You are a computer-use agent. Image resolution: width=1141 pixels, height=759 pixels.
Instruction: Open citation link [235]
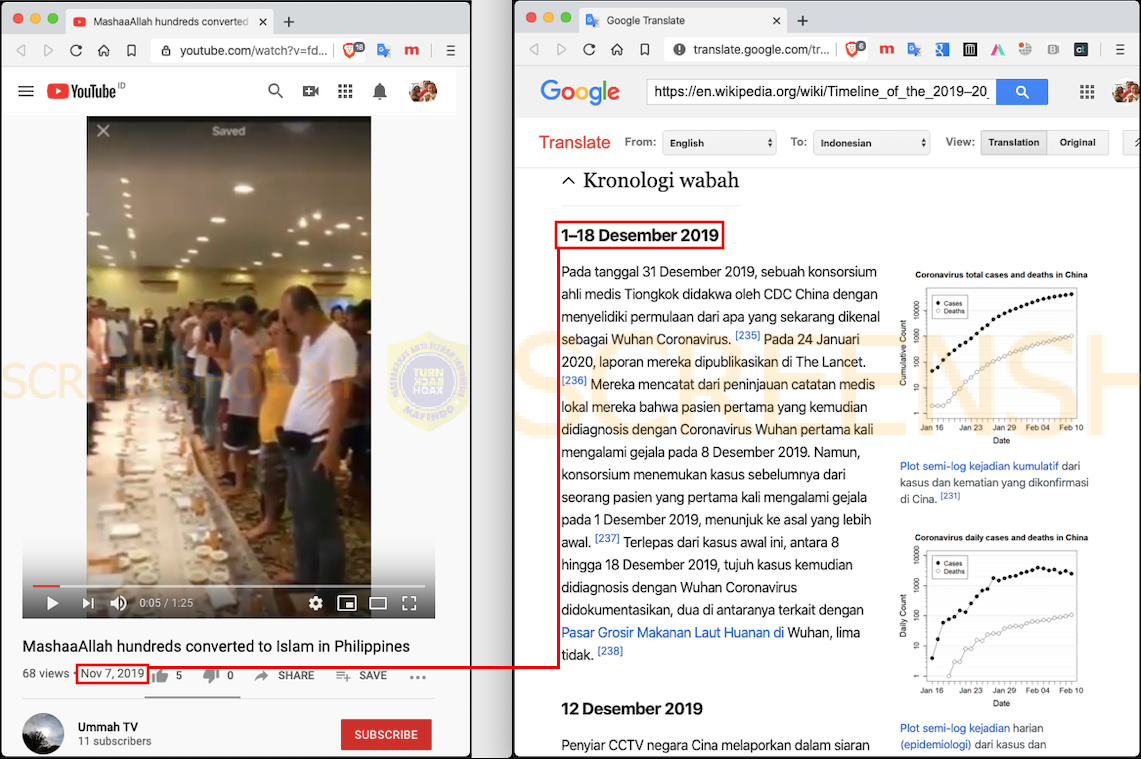click(747, 335)
